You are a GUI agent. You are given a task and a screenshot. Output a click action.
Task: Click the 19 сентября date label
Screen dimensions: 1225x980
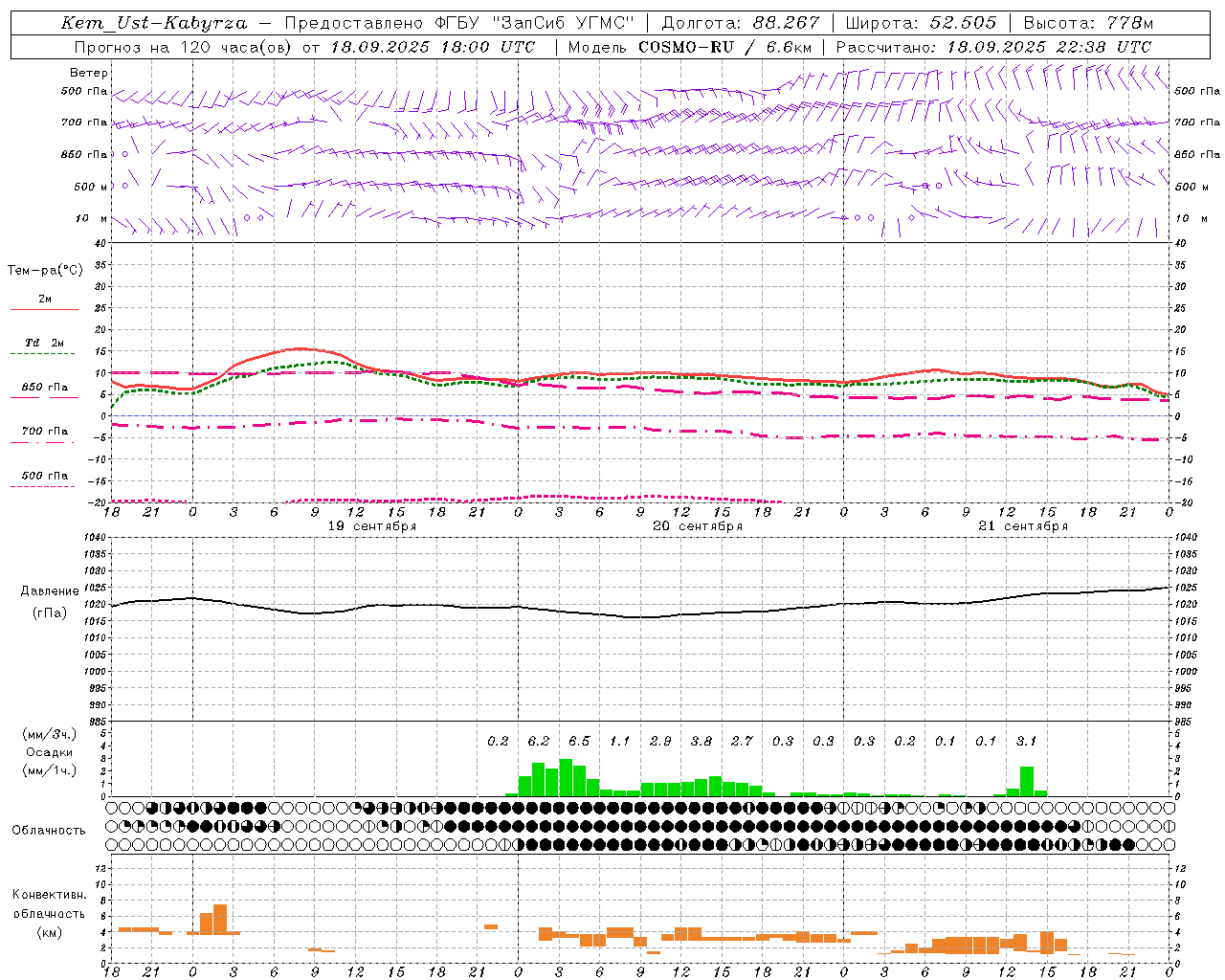pos(372,526)
